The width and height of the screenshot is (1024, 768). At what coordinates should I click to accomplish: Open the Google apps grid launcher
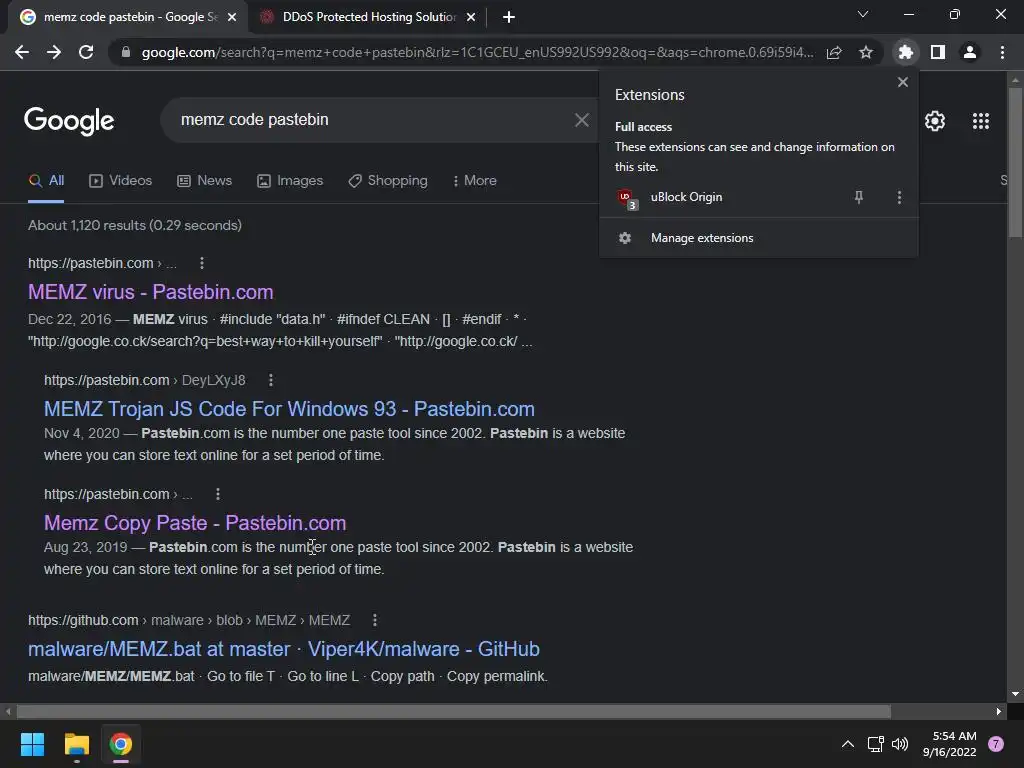(980, 121)
